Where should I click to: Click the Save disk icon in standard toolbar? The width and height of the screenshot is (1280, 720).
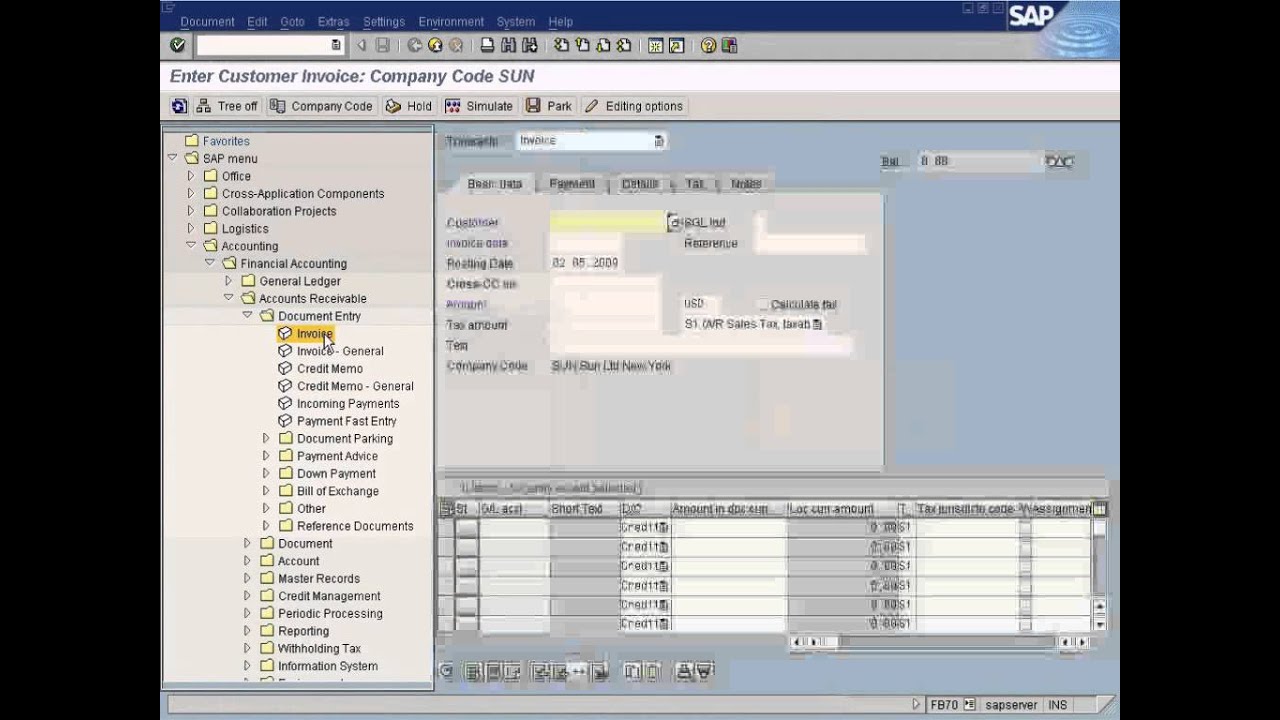[x=382, y=45]
